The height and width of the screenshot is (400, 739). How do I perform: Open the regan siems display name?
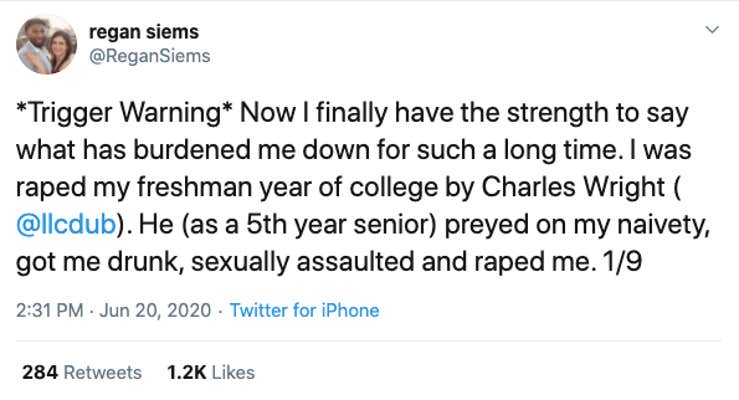click(x=144, y=32)
